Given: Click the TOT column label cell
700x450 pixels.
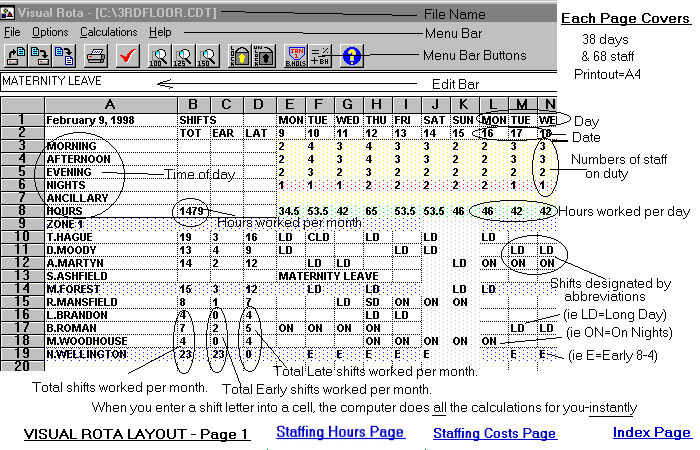Looking at the screenshot, I should [193, 133].
